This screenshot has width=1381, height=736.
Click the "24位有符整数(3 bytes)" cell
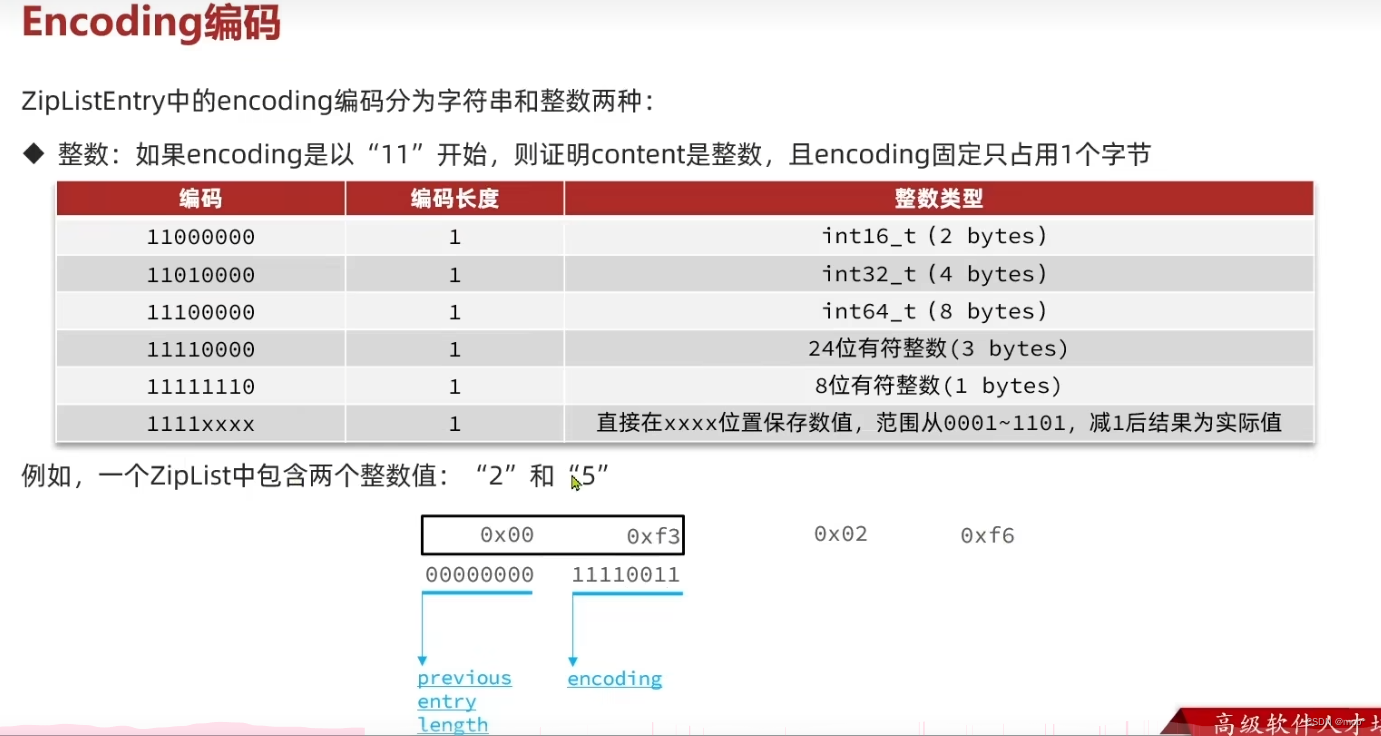939,349
